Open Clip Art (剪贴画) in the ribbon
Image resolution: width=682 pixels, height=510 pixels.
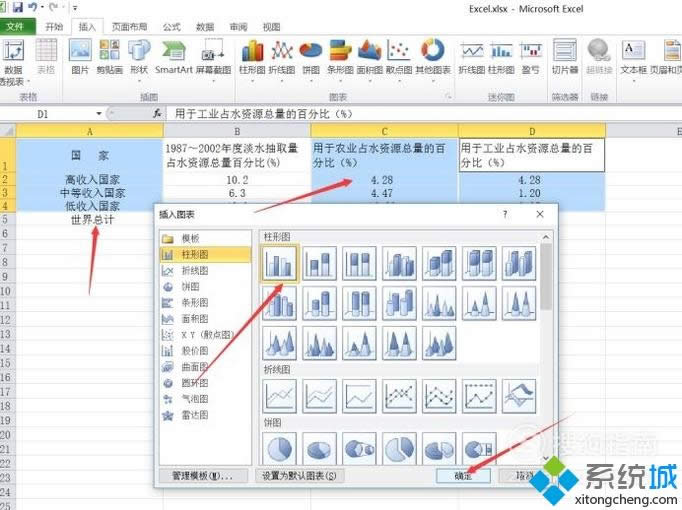[109, 56]
